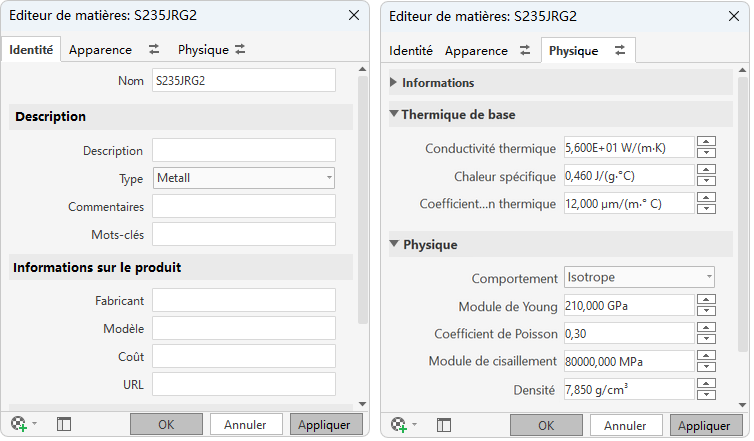The width and height of the screenshot is (754, 441).
Task: Click the Coût input field
Action: (x=244, y=356)
